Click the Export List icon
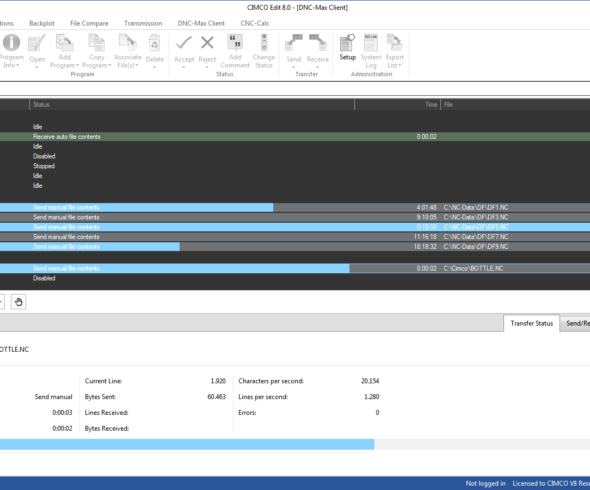Image resolution: width=590 pixels, height=490 pixels. click(394, 43)
